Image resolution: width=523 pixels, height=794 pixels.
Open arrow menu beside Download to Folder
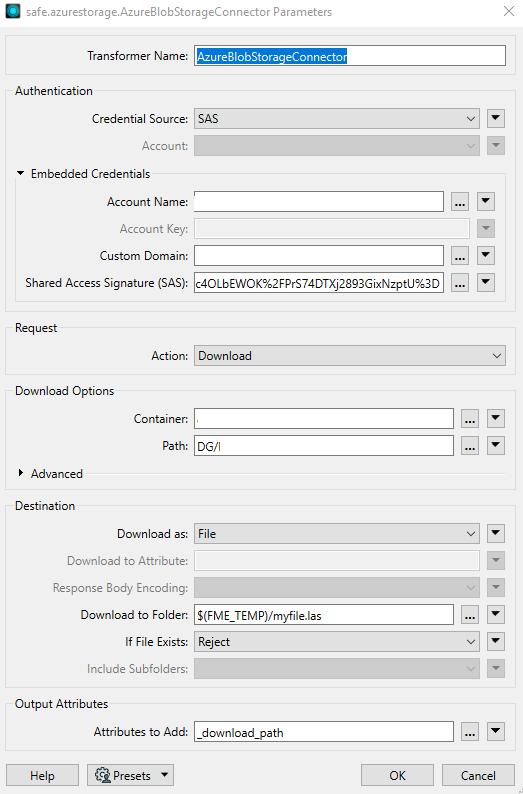(x=496, y=615)
